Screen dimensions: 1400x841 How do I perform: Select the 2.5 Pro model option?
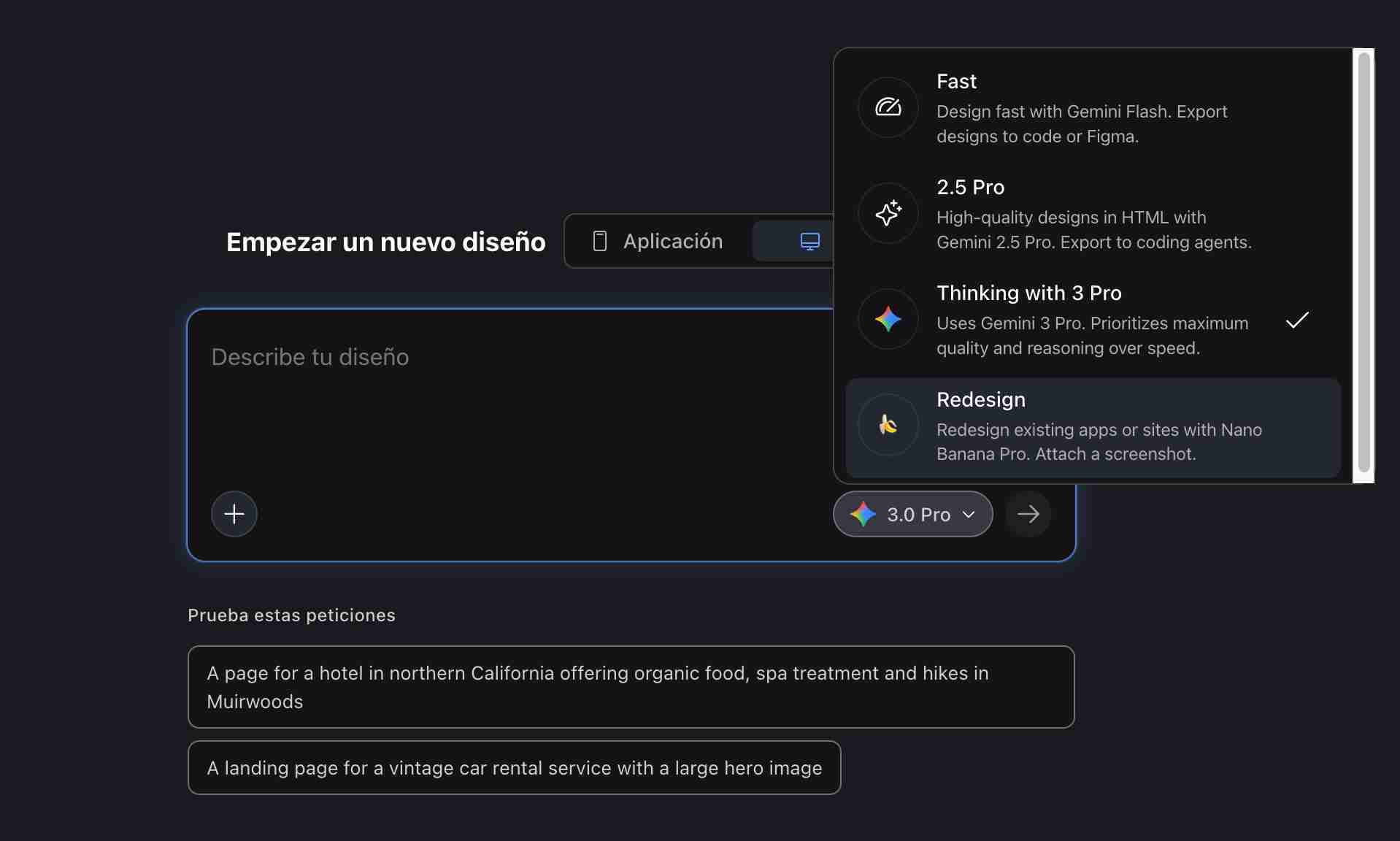[x=1093, y=214]
